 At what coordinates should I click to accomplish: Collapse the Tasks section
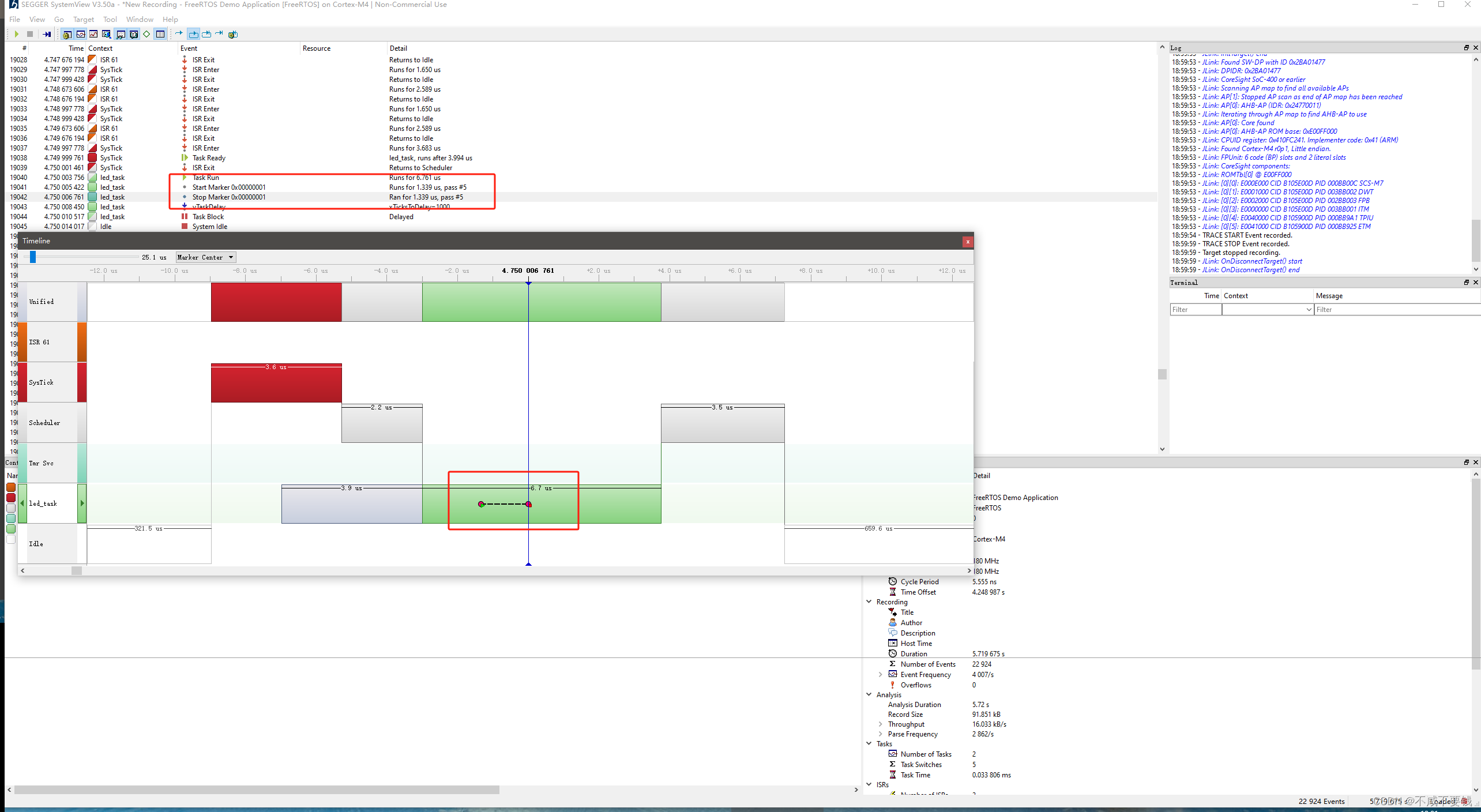click(x=869, y=743)
